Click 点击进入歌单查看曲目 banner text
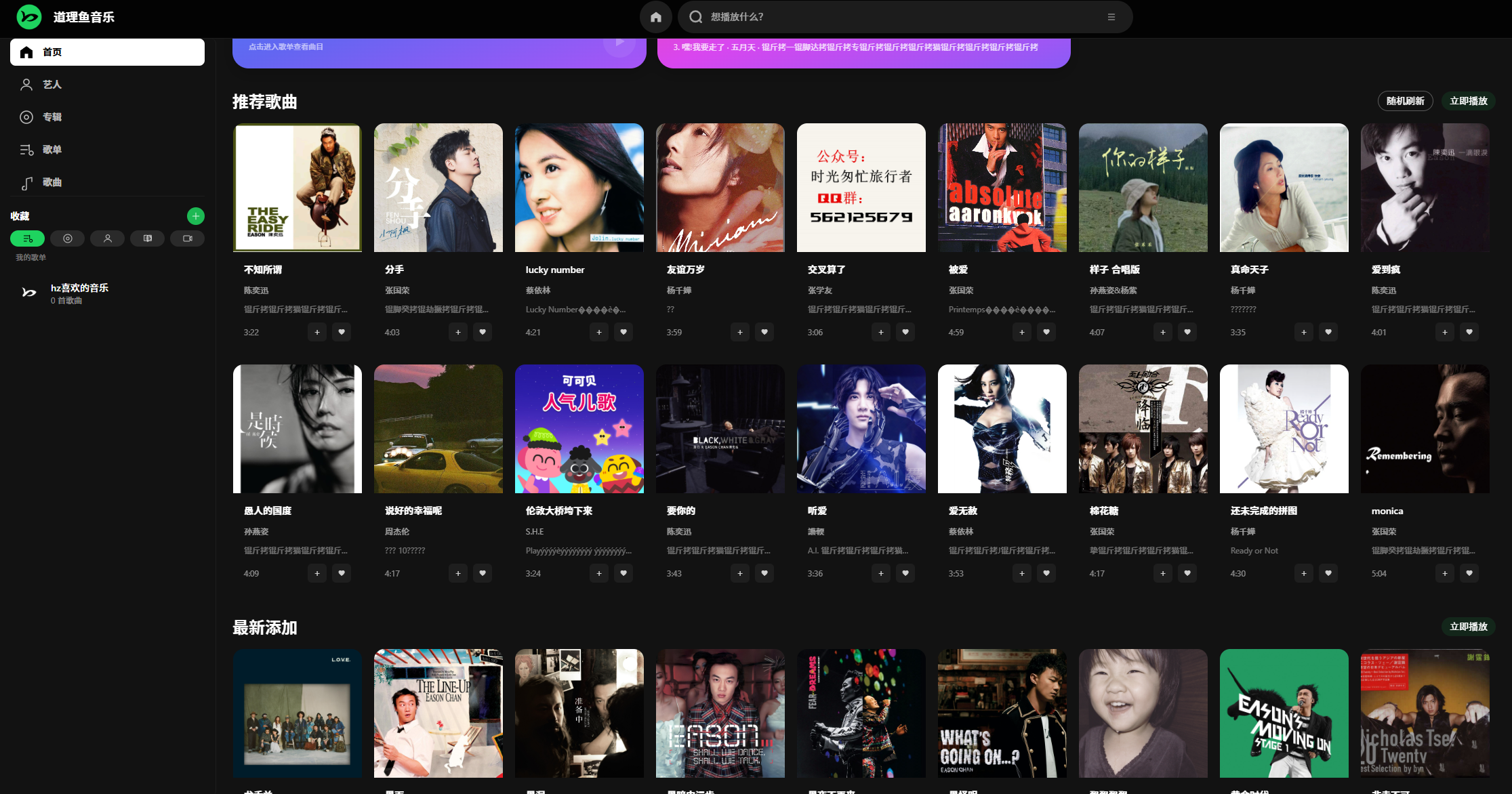This screenshot has height=794, width=1512. pos(286,47)
